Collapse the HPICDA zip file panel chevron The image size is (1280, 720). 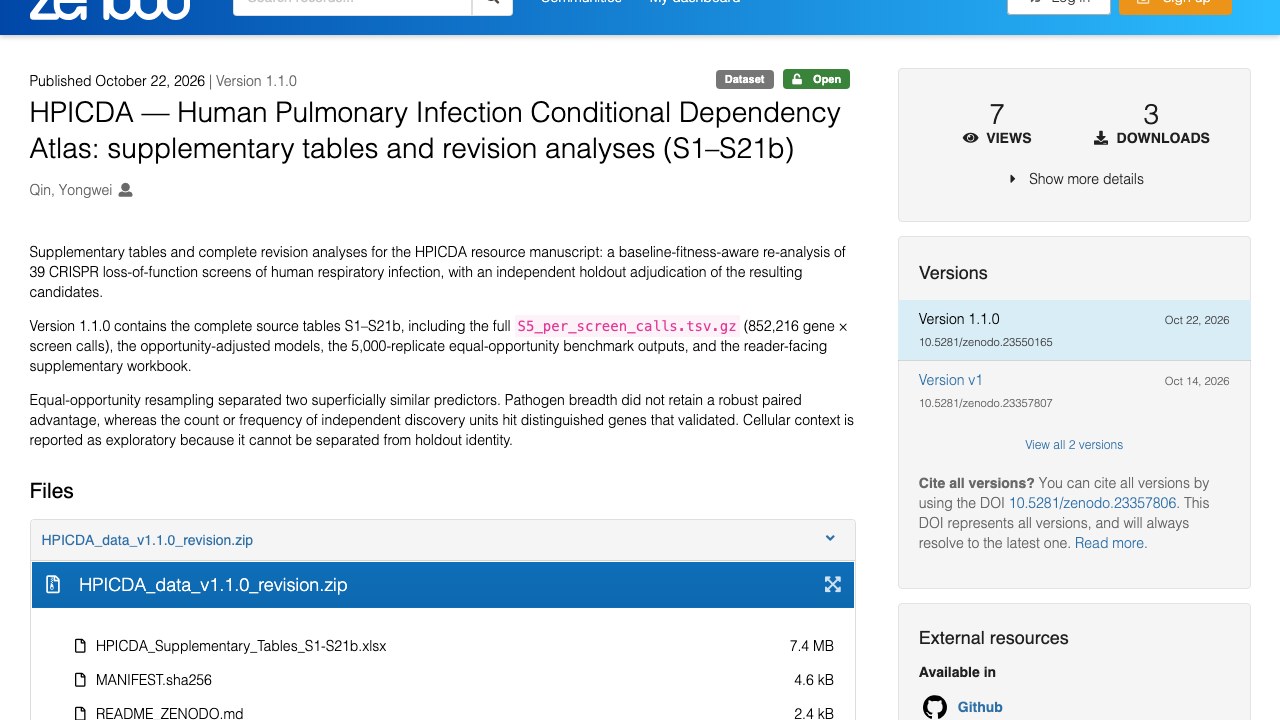point(830,538)
